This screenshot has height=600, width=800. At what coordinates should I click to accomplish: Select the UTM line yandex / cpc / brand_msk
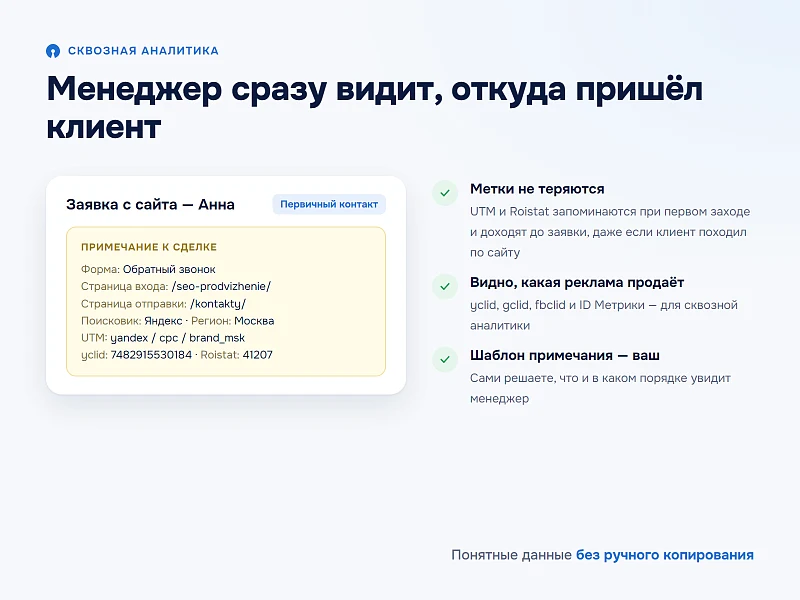[x=163, y=338]
